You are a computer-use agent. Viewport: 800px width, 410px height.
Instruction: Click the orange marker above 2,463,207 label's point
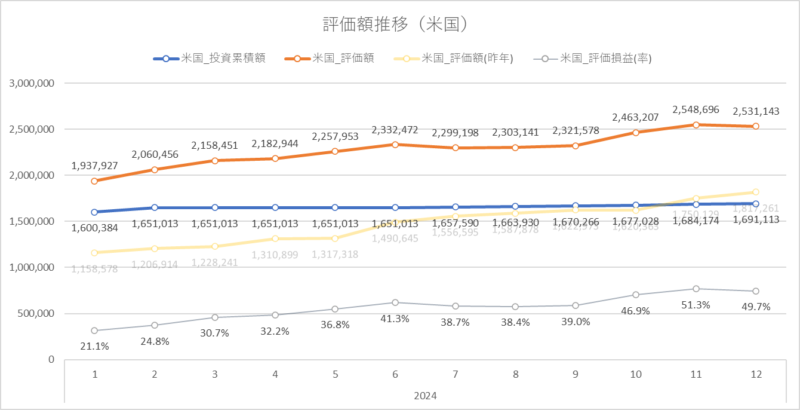[636, 133]
